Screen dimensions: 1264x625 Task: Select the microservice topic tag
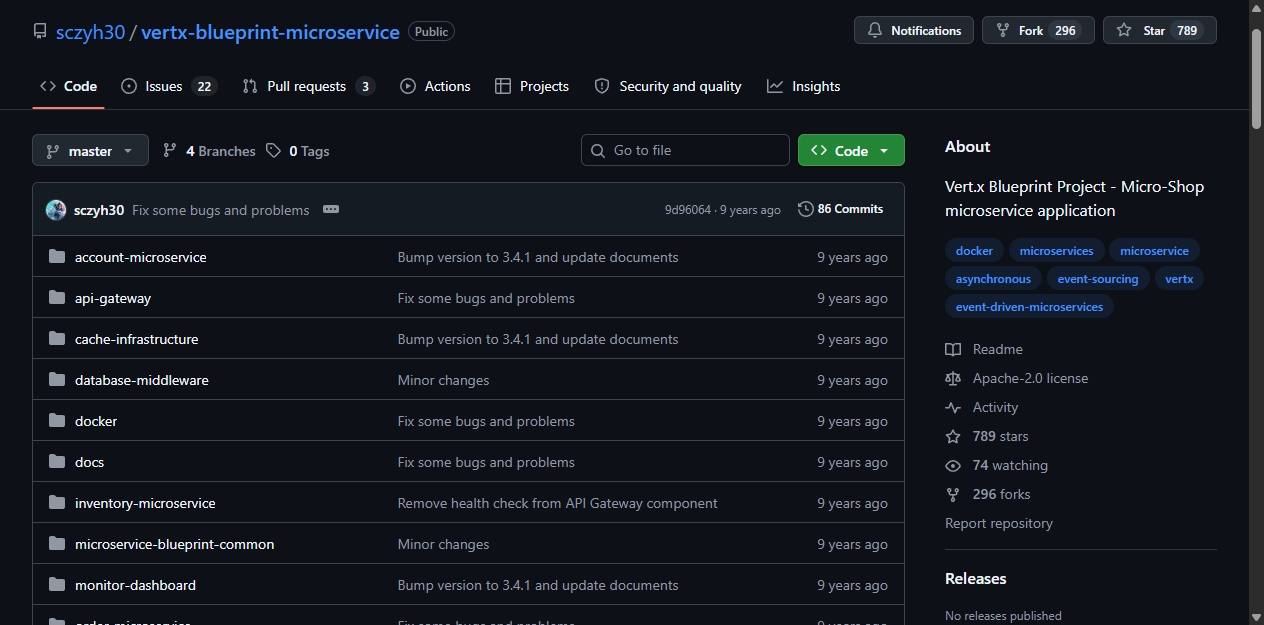[1154, 251]
